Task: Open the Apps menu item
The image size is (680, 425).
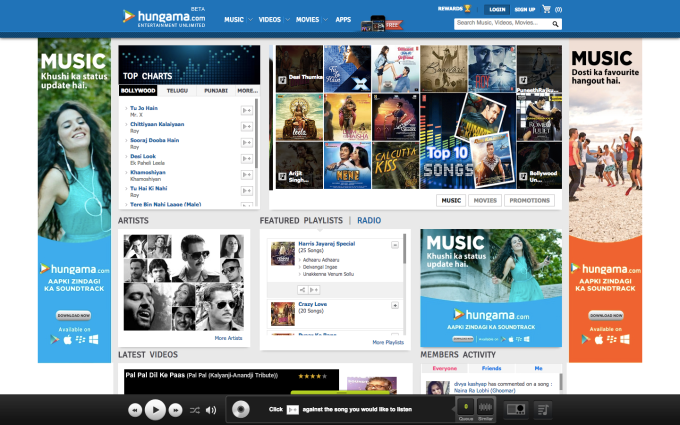Action: point(343,20)
